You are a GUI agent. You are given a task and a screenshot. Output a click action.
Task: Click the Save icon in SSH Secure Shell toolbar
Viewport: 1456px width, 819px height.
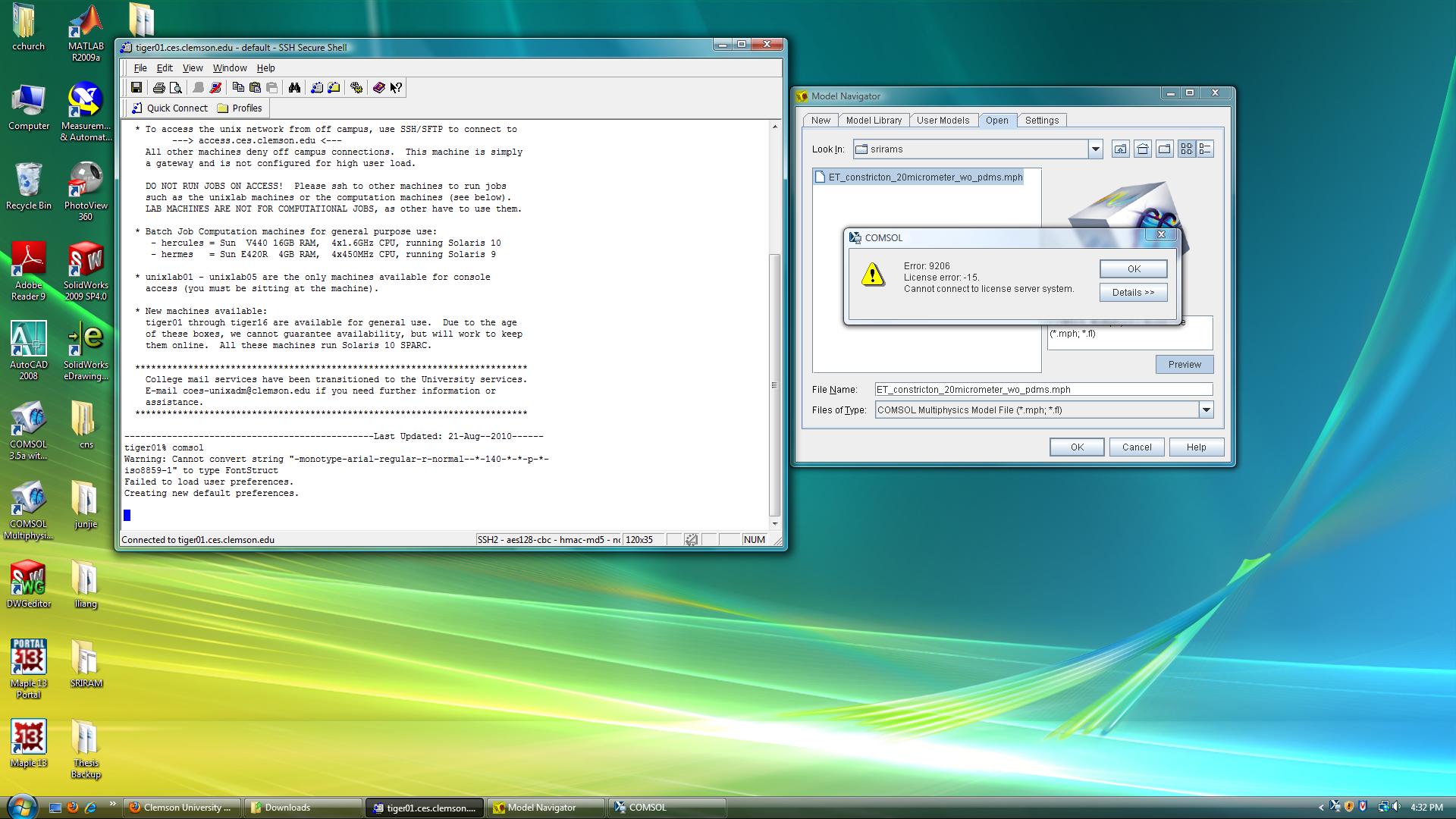pos(136,88)
